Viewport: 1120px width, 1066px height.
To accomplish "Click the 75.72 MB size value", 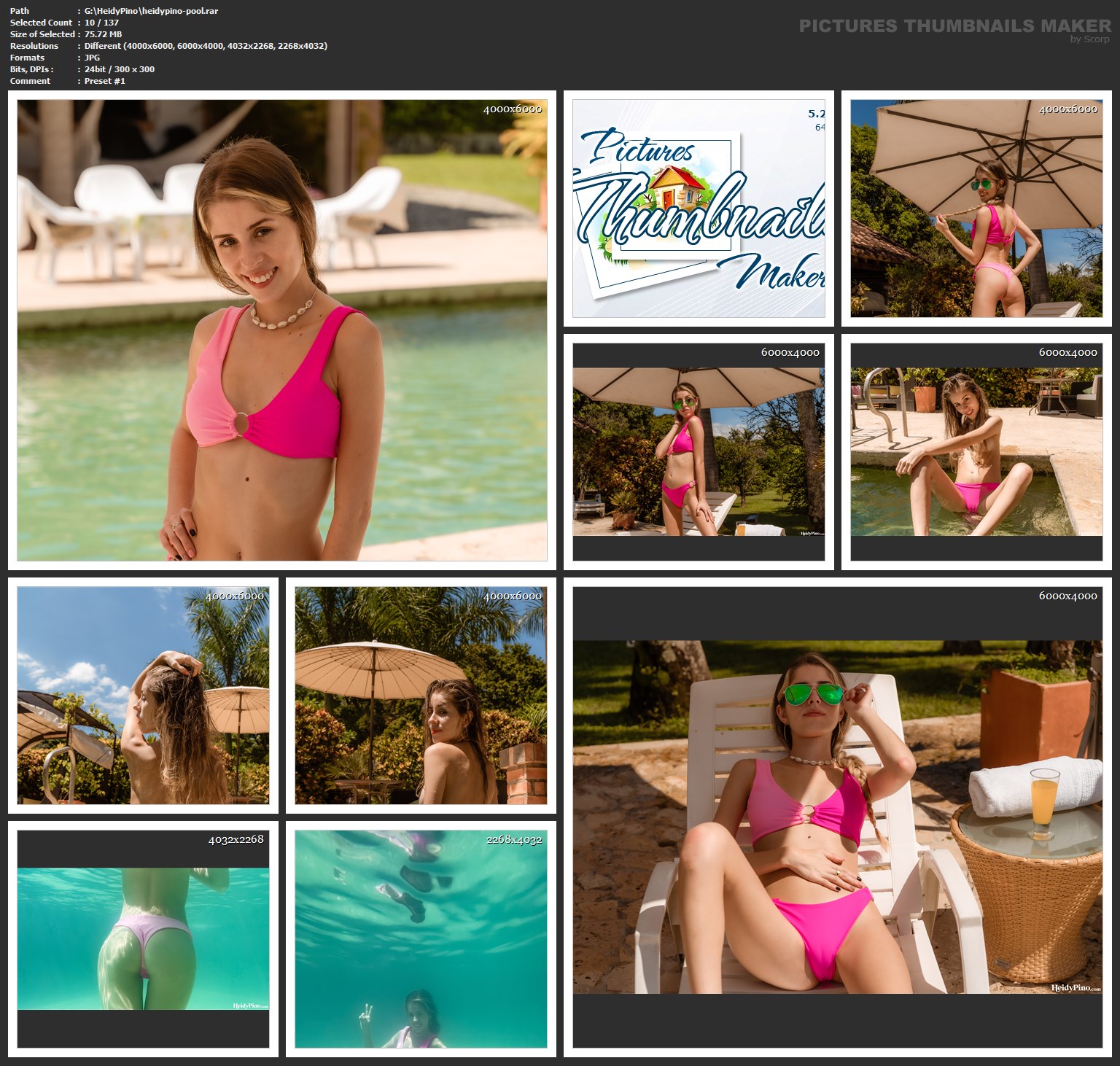I will coord(103,34).
